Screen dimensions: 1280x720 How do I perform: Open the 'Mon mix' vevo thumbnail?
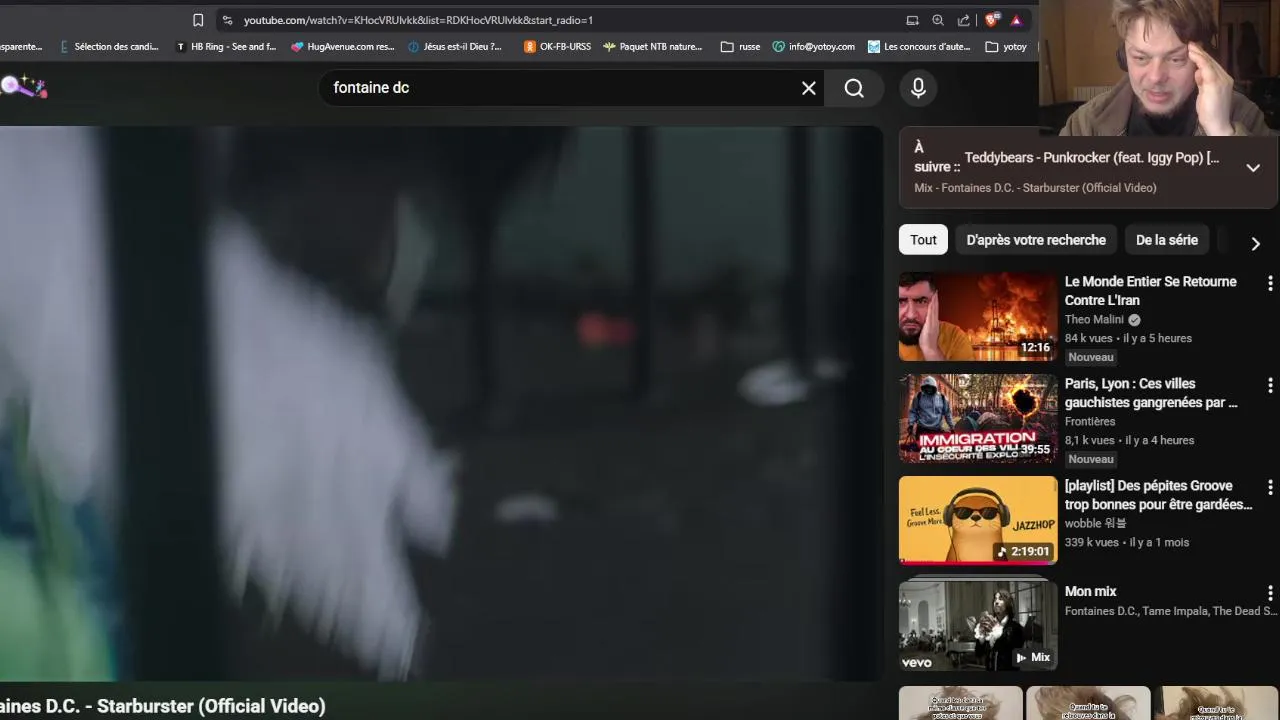click(x=978, y=625)
